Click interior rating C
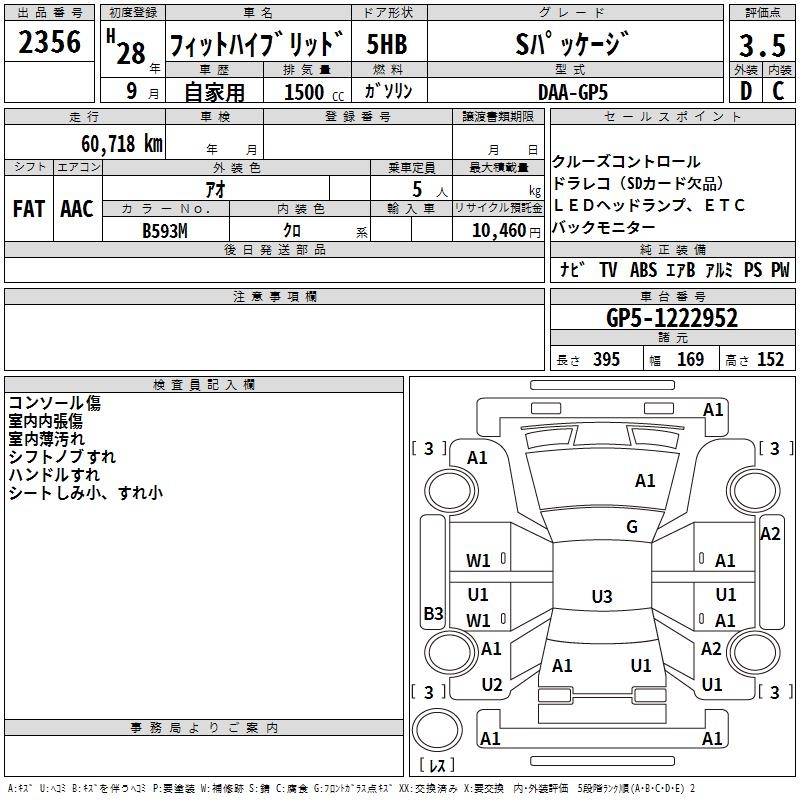 click(x=778, y=91)
